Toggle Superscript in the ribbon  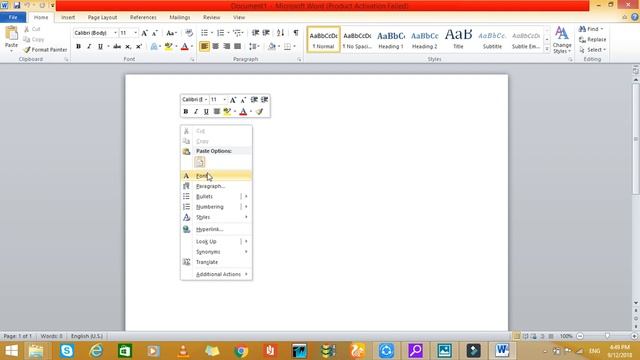coord(139,47)
